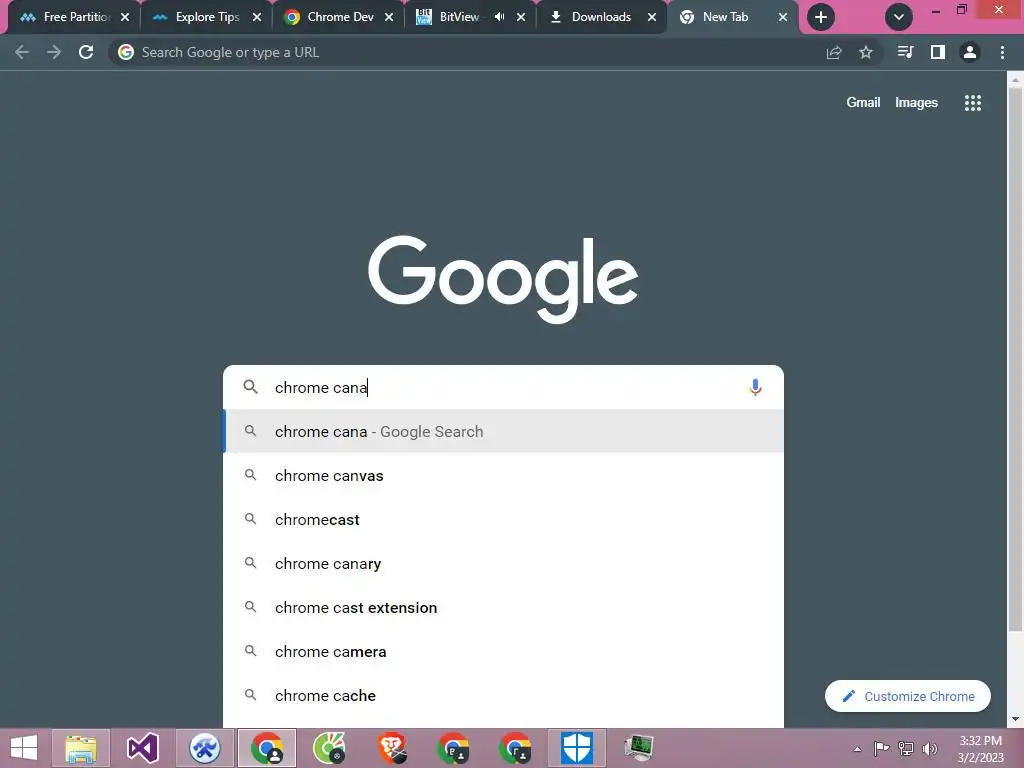Toggle the Chrome side panel

pos(938,52)
